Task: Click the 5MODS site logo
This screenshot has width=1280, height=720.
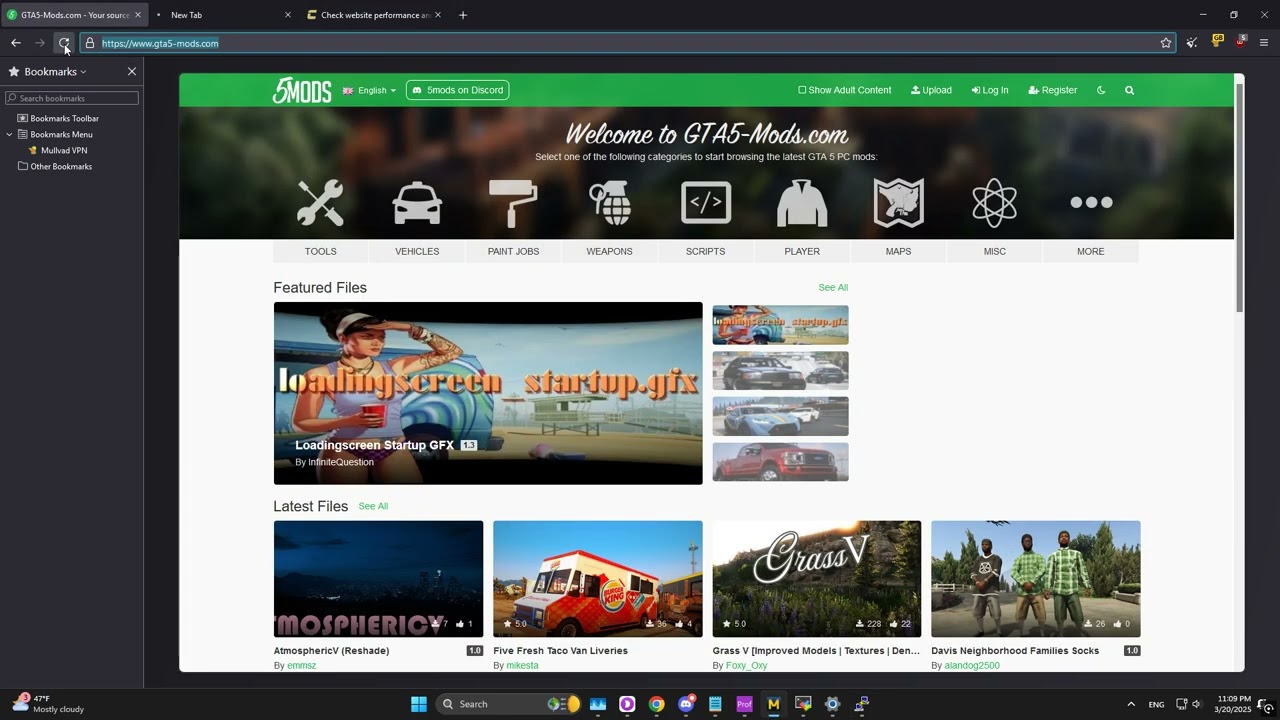Action: (x=301, y=90)
